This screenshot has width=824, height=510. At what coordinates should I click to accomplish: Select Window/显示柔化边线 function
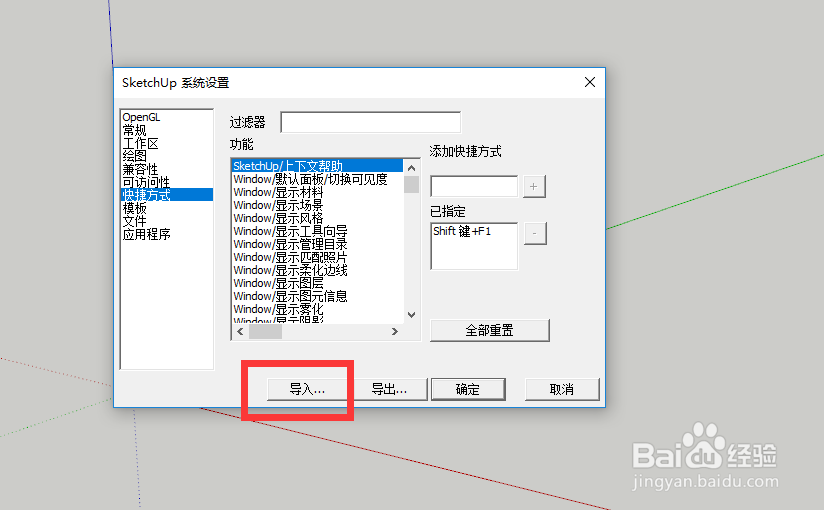317,270
